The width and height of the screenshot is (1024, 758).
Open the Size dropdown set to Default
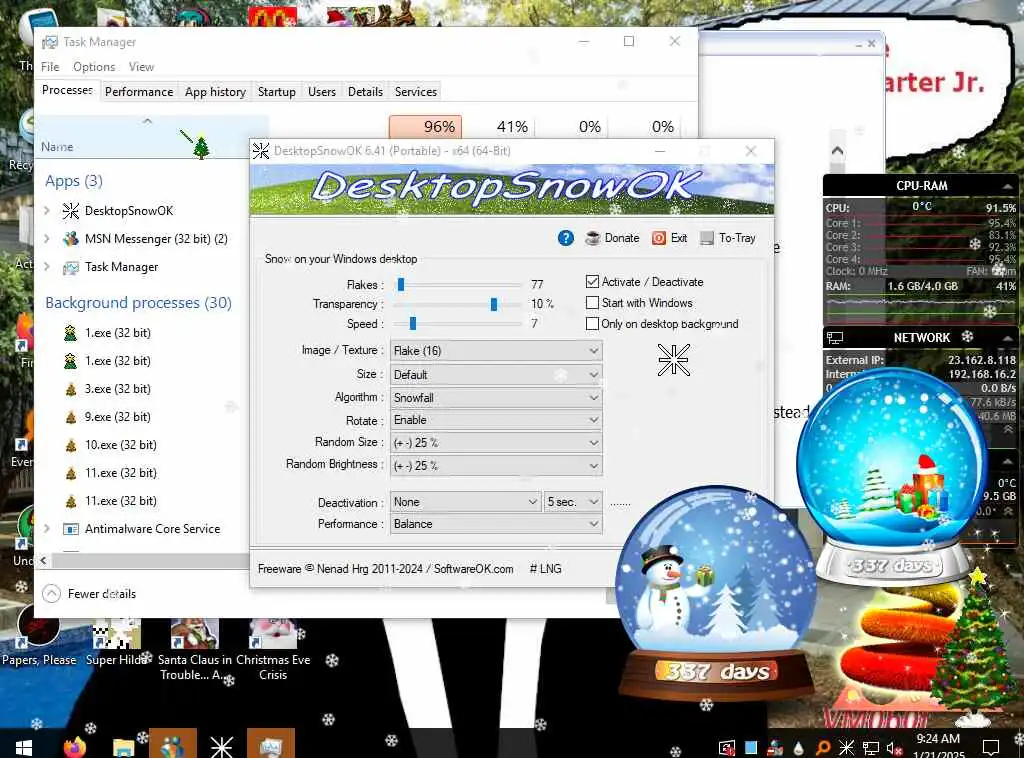[x=496, y=375]
